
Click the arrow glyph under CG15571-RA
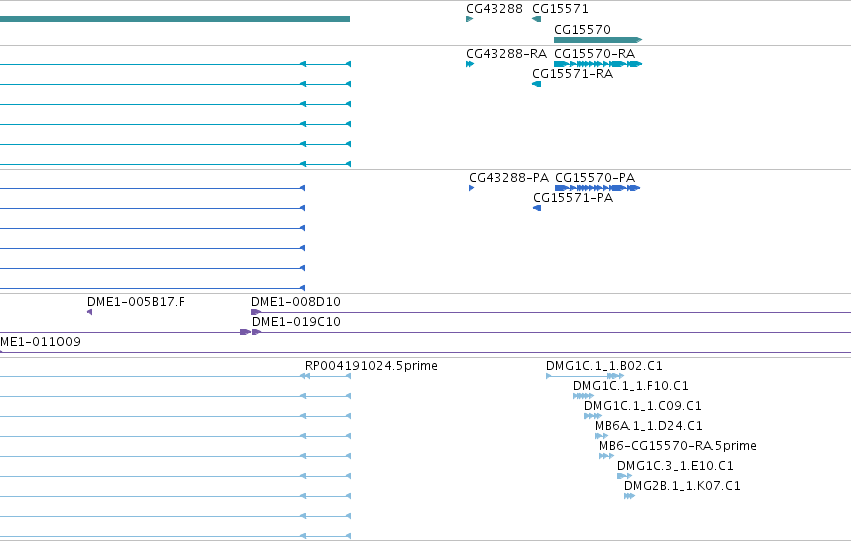536,84
